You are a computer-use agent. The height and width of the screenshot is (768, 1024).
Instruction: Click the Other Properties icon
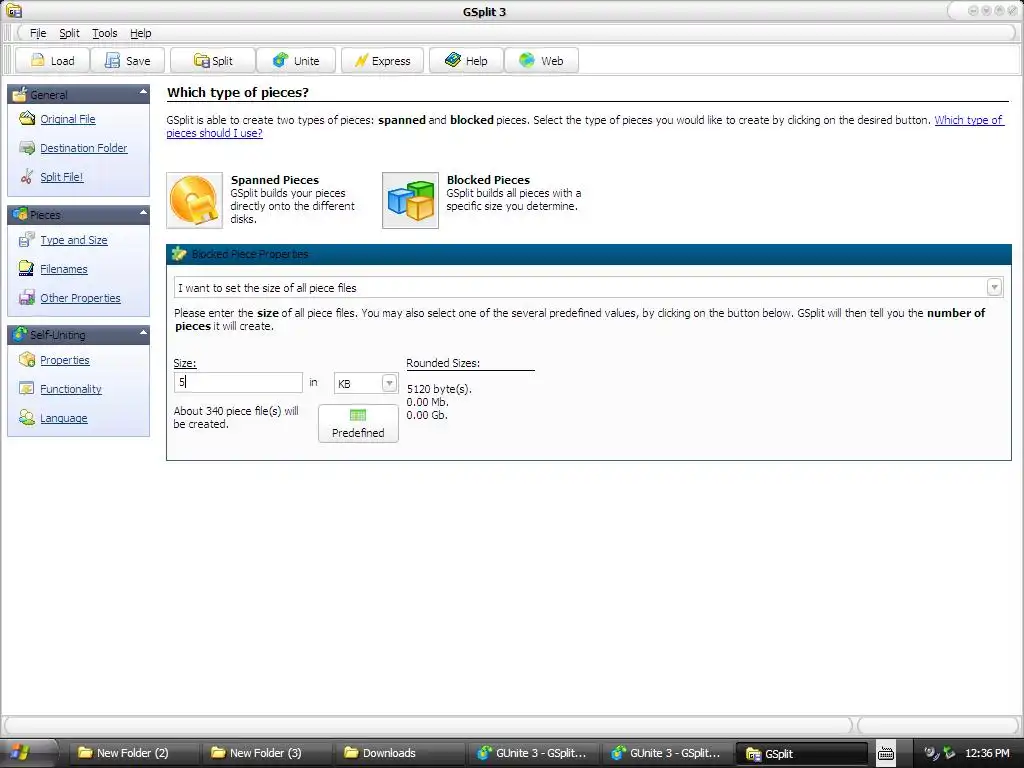click(x=27, y=298)
